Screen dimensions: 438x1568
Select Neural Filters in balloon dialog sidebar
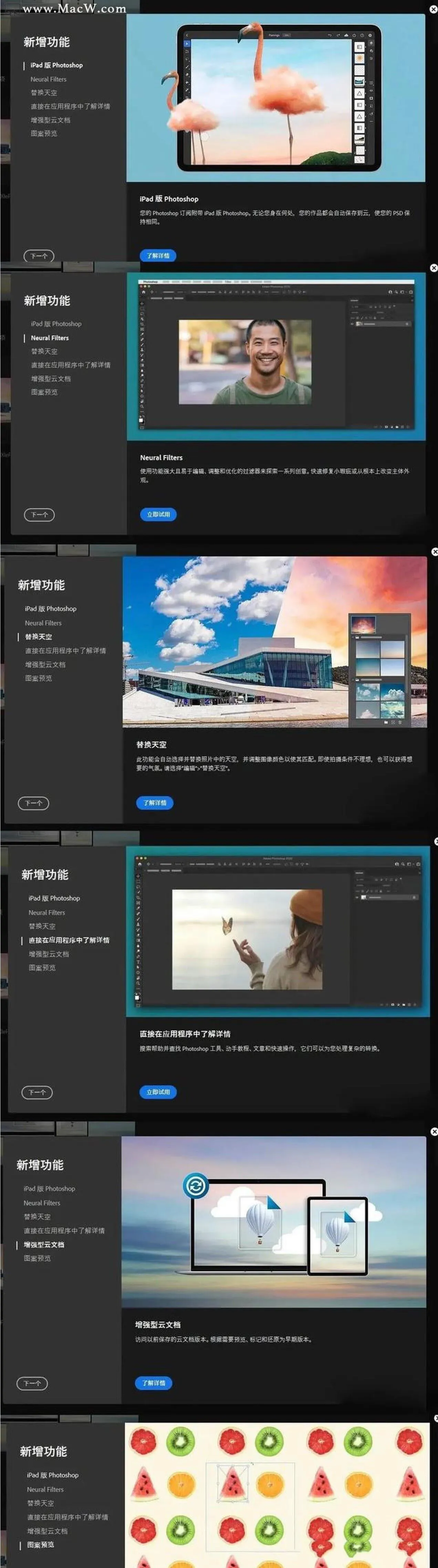[42, 1203]
